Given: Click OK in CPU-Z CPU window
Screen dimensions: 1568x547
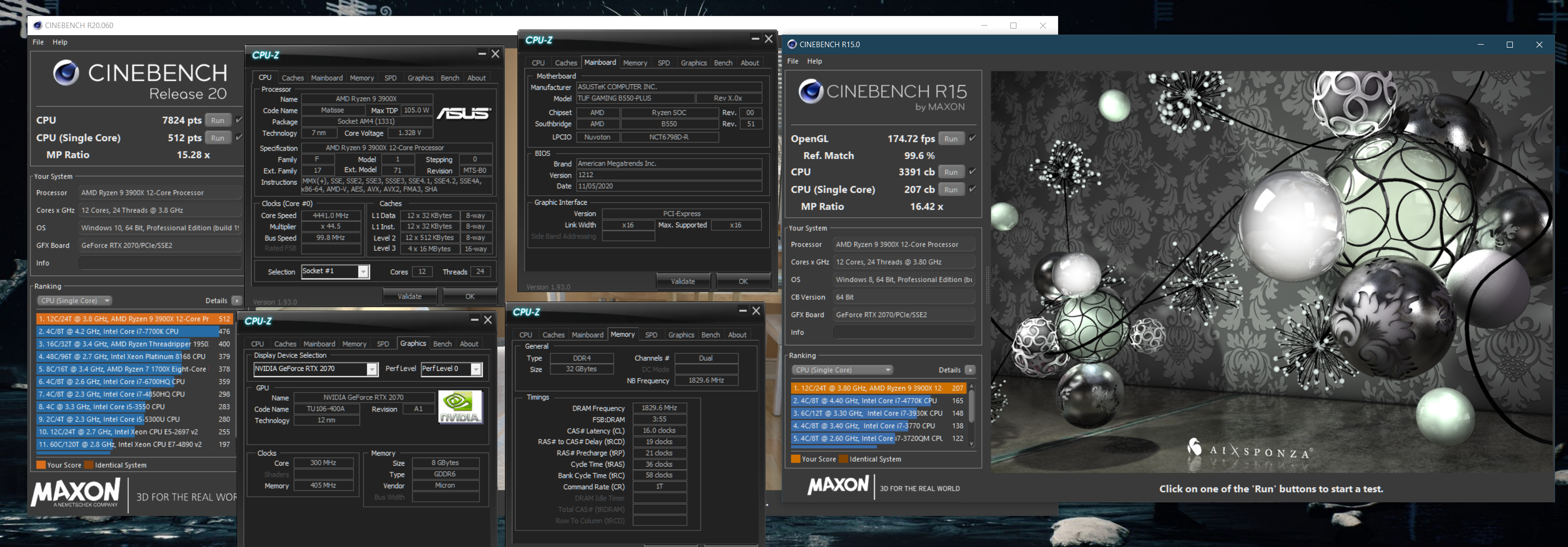Looking at the screenshot, I should pos(470,297).
